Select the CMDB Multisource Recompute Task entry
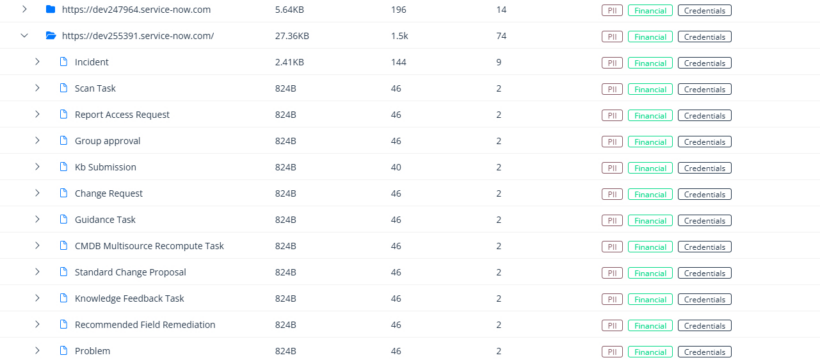The image size is (820, 360). 149,245
